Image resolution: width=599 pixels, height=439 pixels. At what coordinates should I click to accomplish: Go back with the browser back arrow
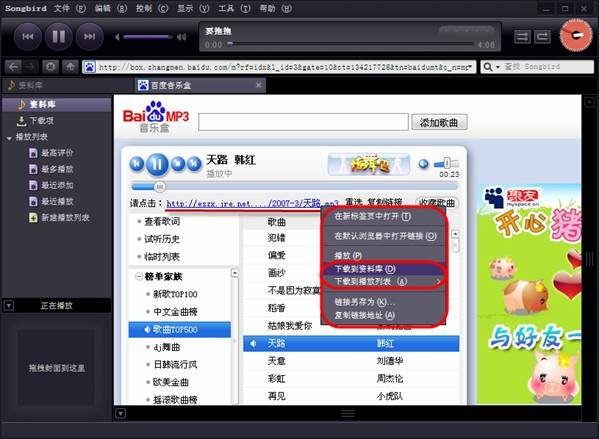tap(13, 67)
